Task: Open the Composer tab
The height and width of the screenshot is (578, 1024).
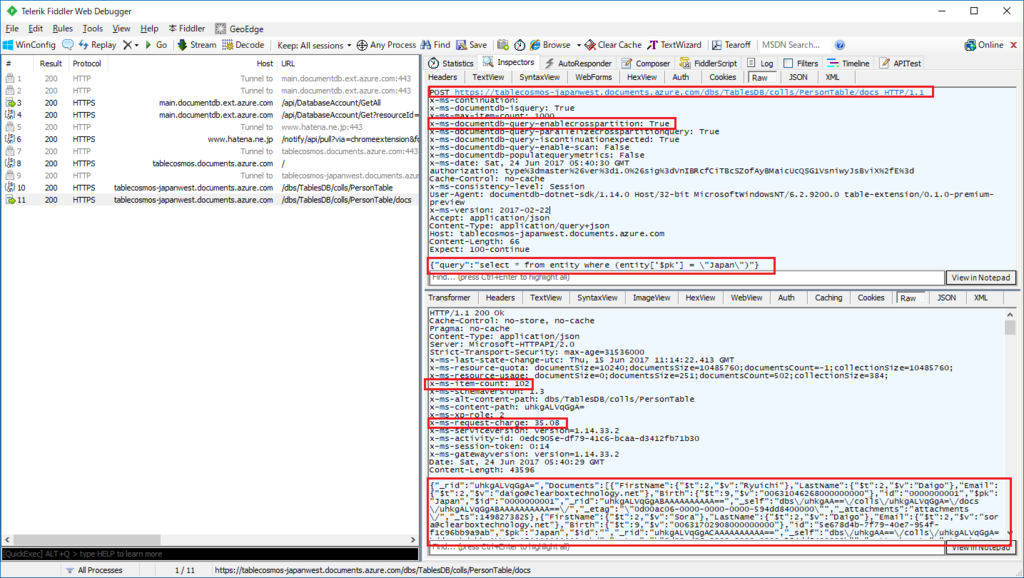Action: (646, 63)
